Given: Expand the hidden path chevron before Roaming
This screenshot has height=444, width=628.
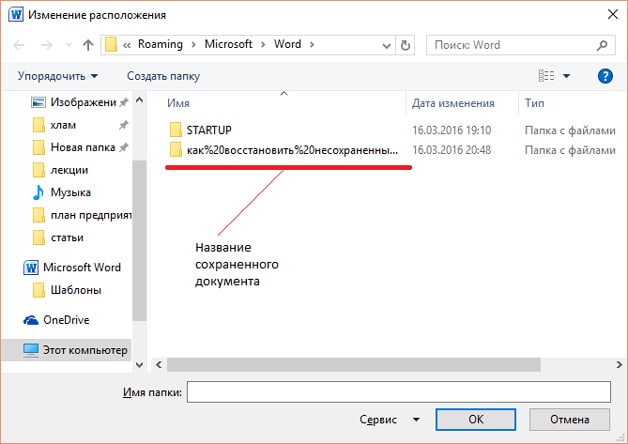Looking at the screenshot, I should point(127,45).
